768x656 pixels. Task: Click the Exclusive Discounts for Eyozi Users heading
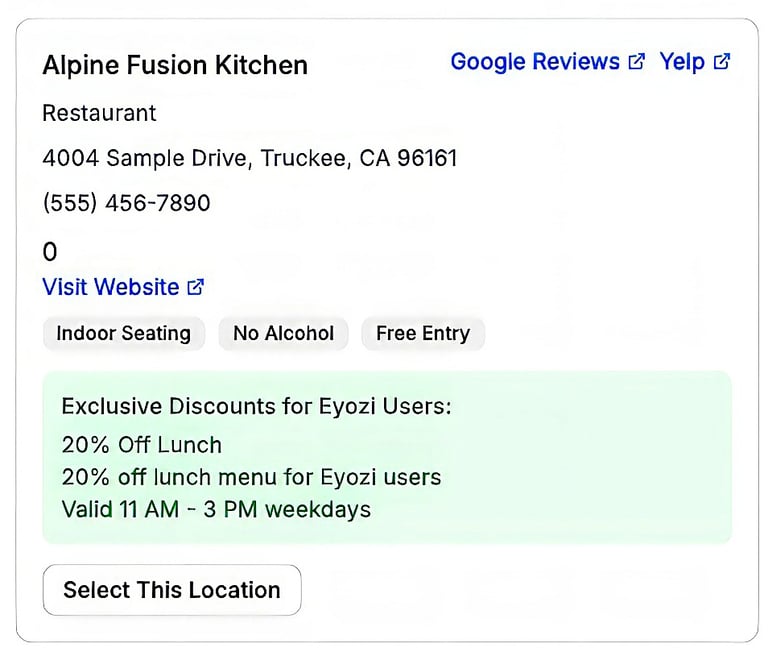[x=256, y=406]
